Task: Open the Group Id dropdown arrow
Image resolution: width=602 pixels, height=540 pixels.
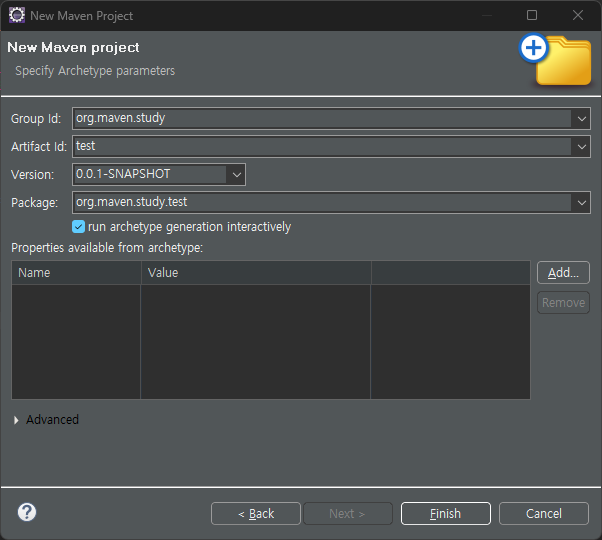Action: pos(581,119)
